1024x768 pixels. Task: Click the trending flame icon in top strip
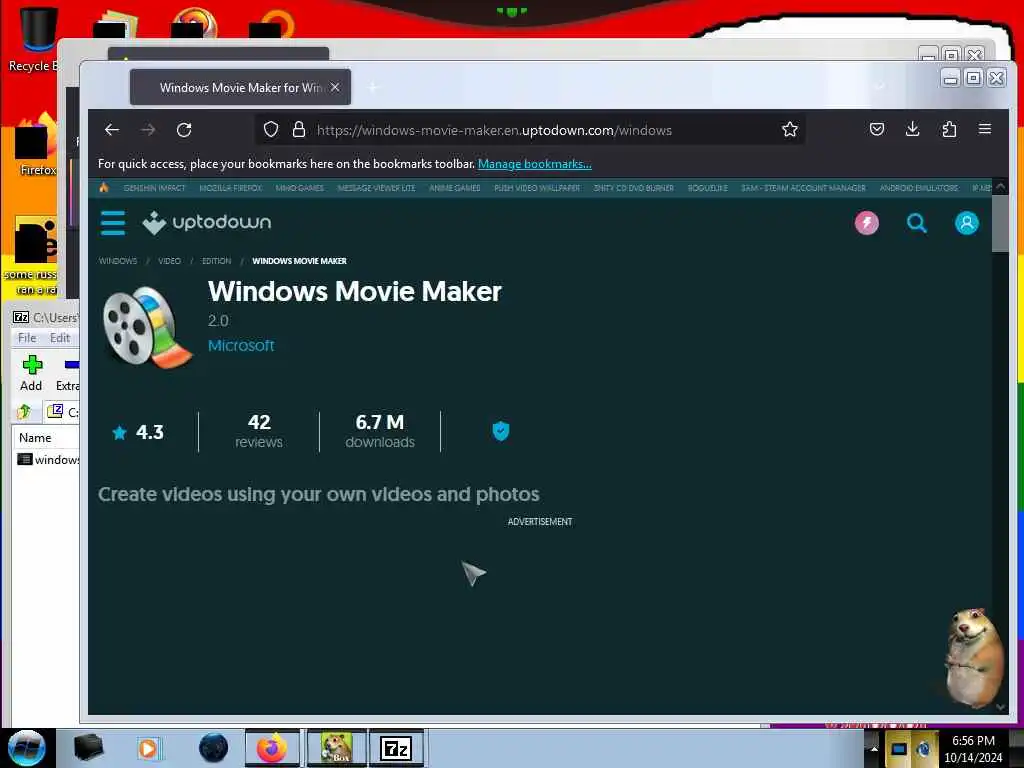(104, 187)
